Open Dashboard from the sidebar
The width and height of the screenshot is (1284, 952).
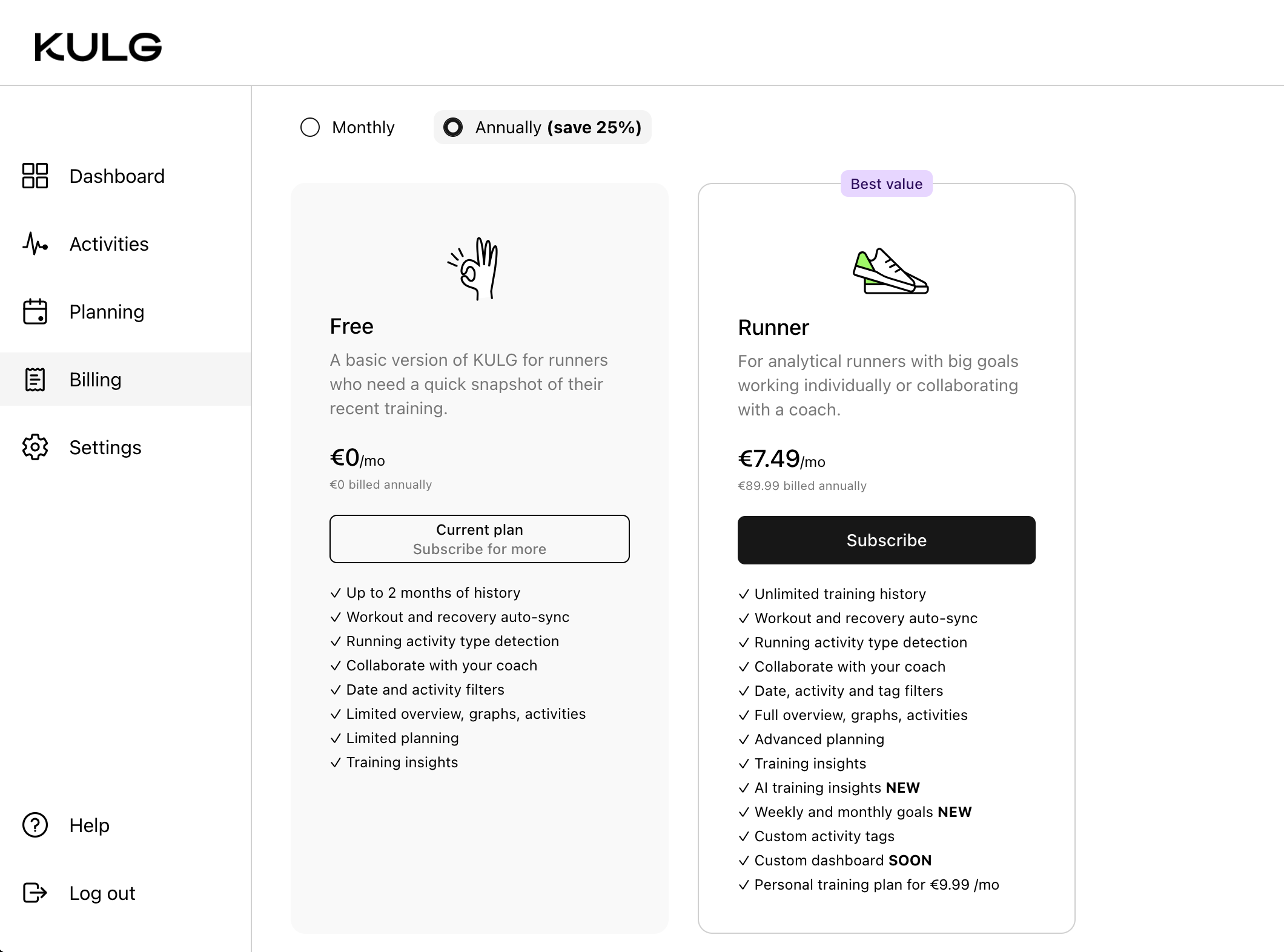117,176
